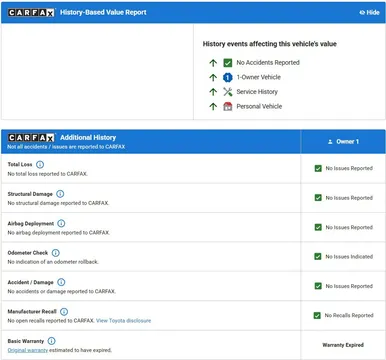Click the Structural Damage green check mark

click(x=318, y=198)
